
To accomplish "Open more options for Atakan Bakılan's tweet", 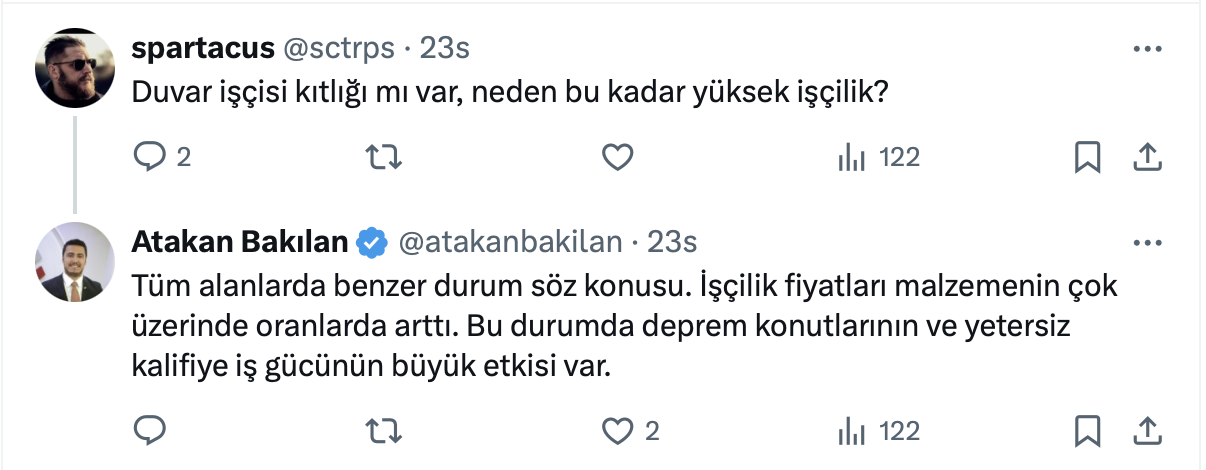I will 1146,242.
